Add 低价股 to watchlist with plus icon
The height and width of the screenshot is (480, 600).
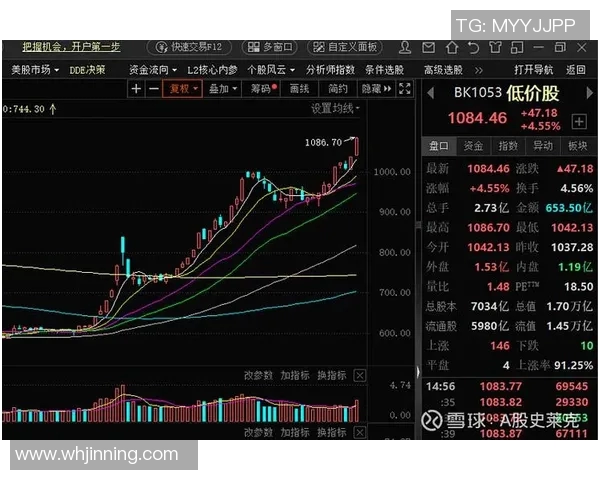(x=578, y=121)
